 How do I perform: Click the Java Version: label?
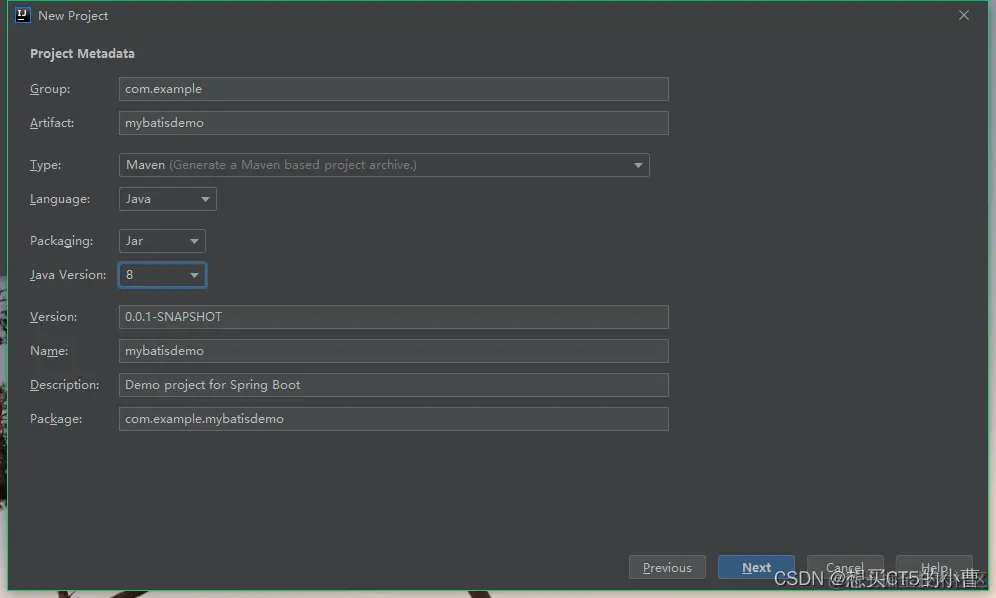68,275
